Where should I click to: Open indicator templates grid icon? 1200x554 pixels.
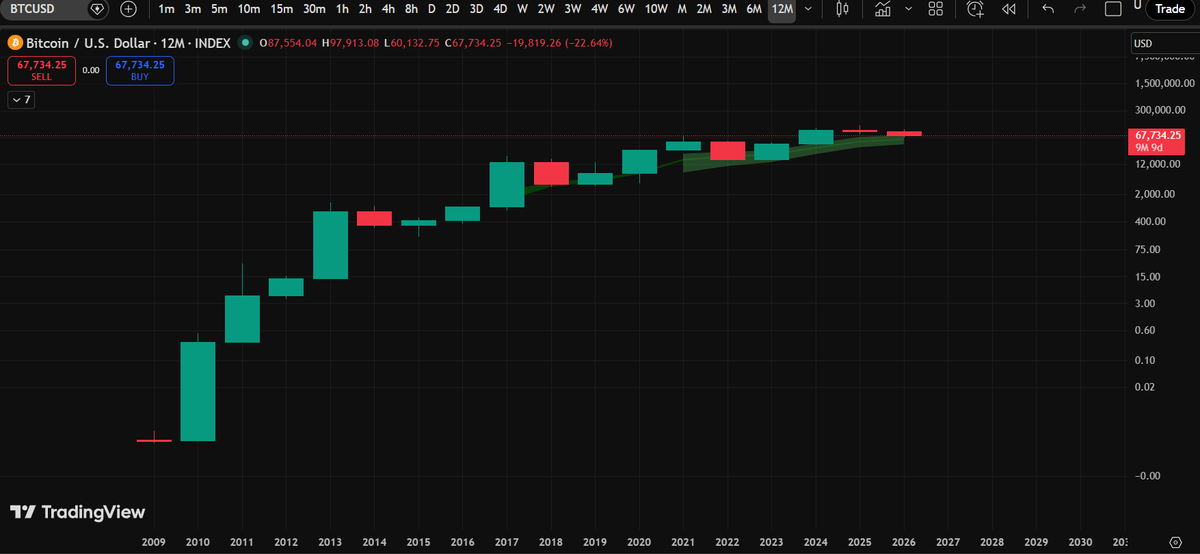[x=935, y=9]
